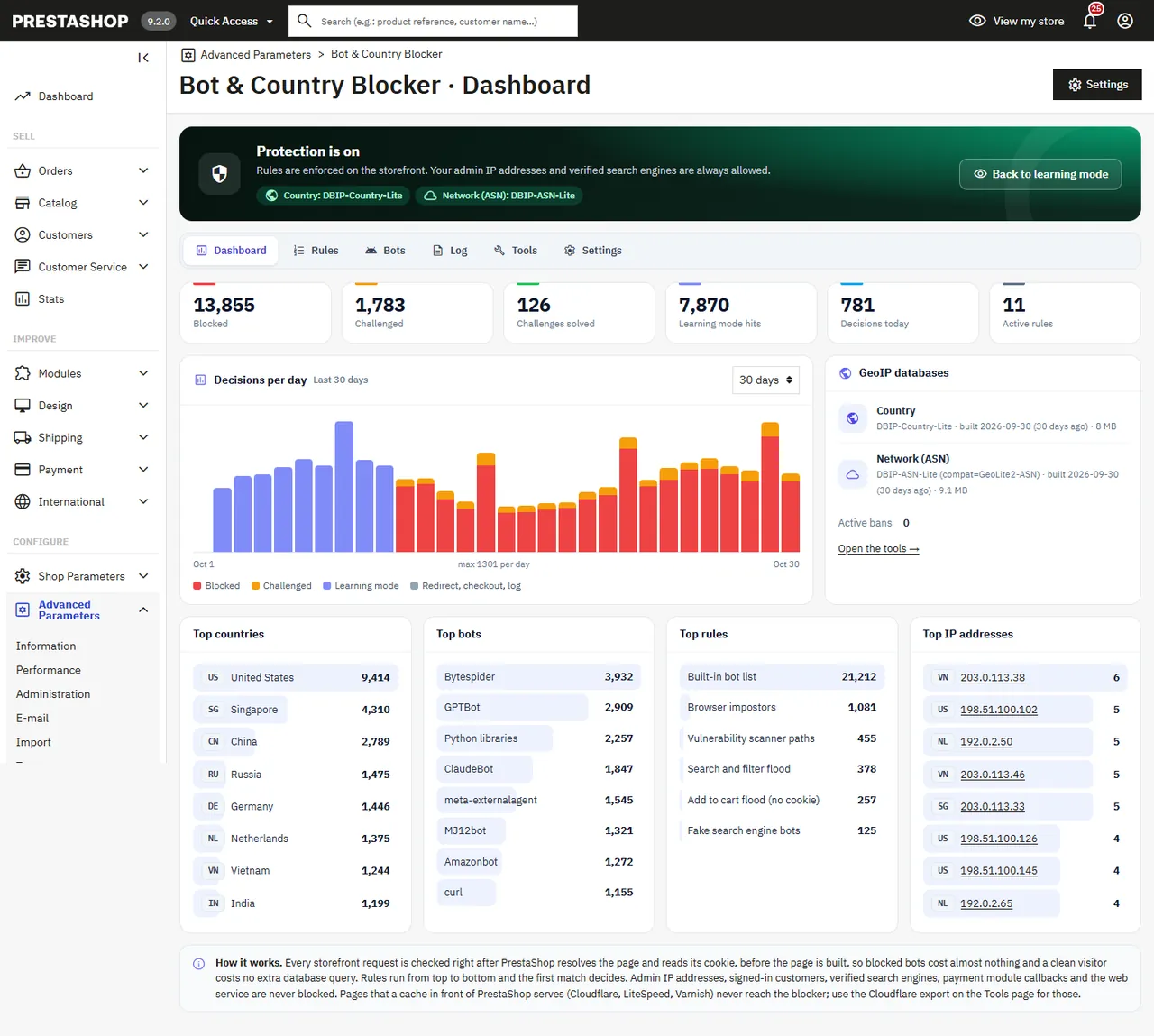Focus the top search input field

click(x=433, y=21)
